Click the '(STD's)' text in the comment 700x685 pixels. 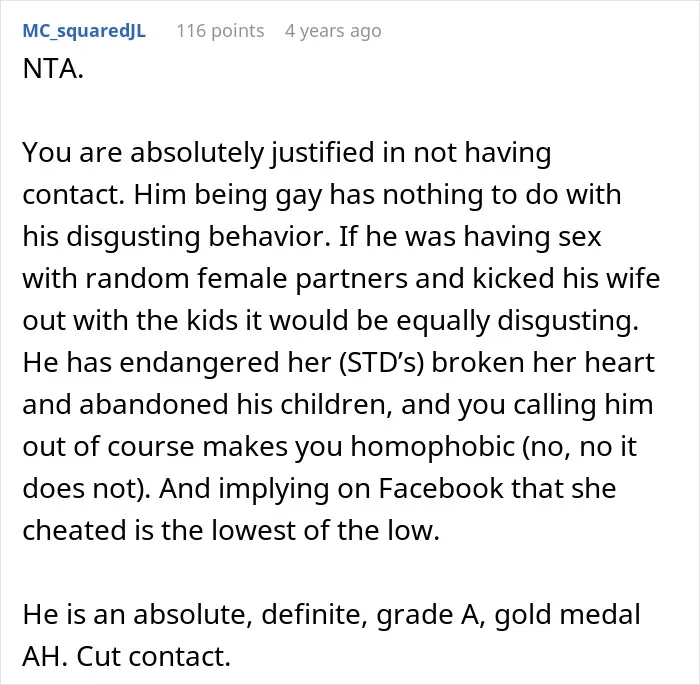point(381,362)
